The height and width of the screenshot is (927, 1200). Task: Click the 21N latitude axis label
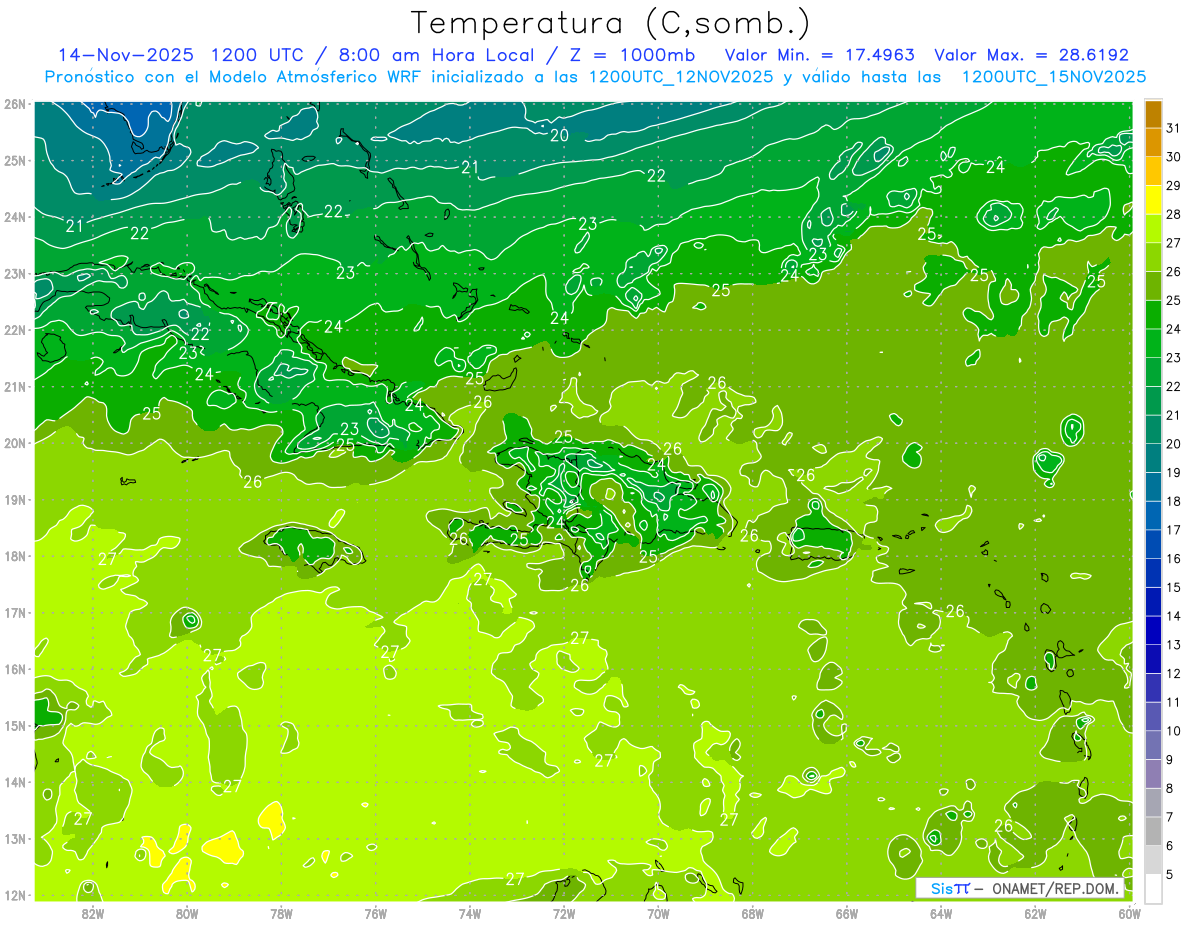pos(15,386)
